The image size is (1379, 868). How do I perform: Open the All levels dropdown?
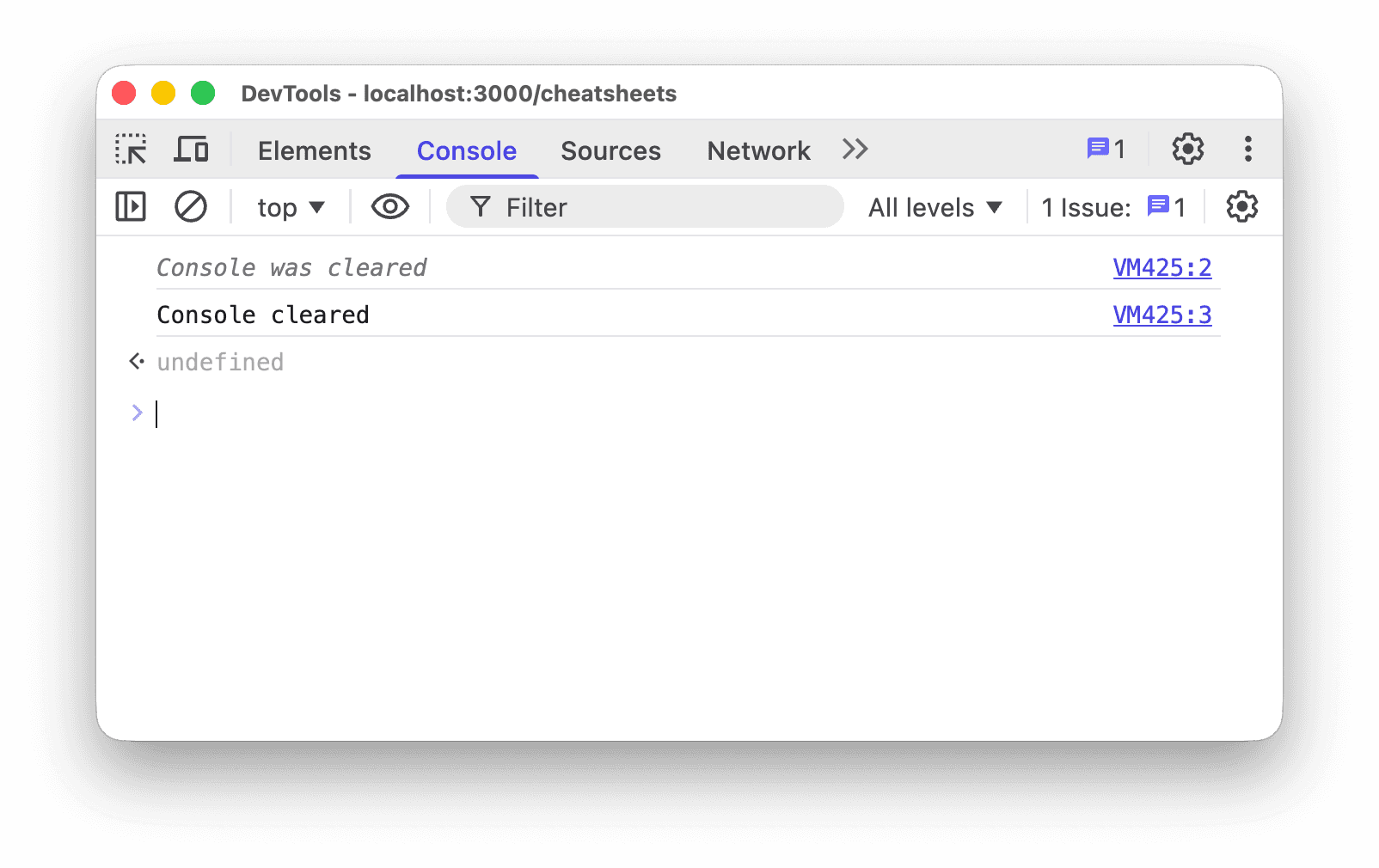[x=935, y=208]
